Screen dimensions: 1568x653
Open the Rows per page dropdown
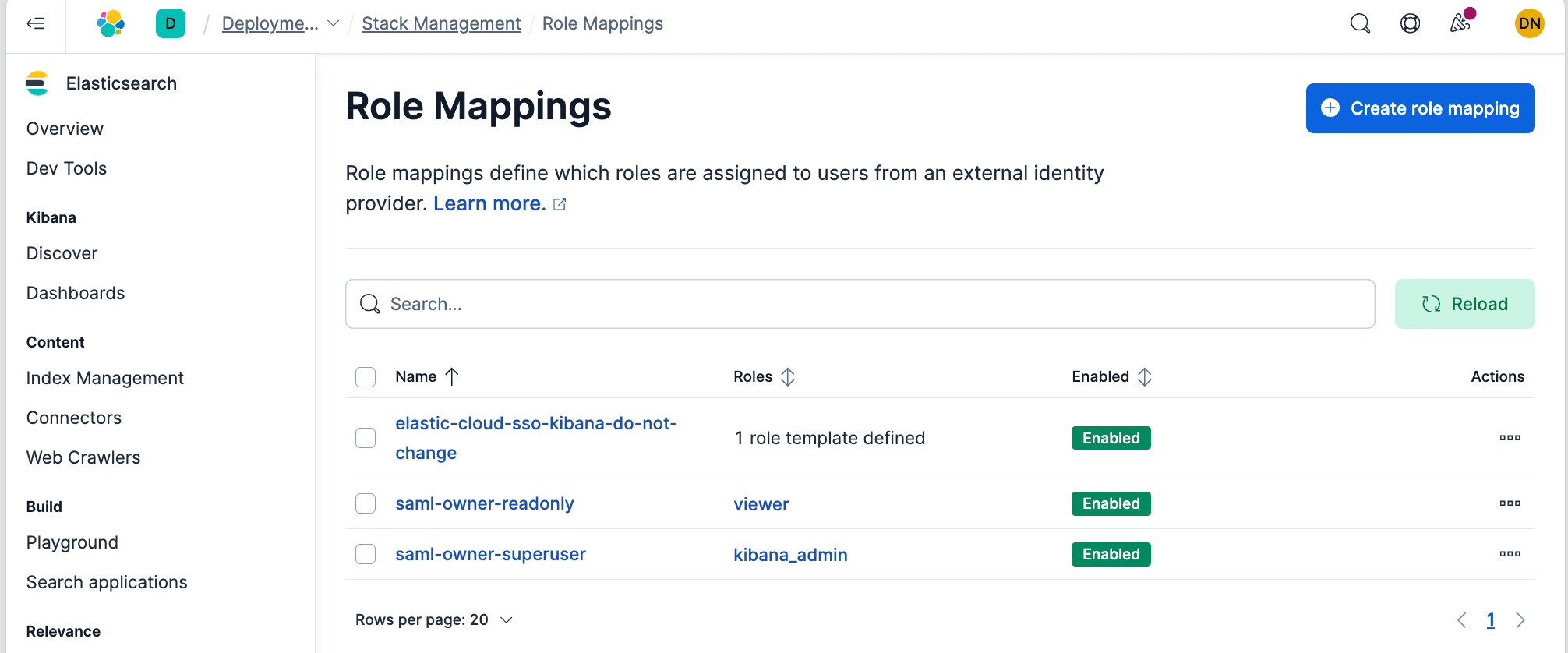(x=434, y=620)
